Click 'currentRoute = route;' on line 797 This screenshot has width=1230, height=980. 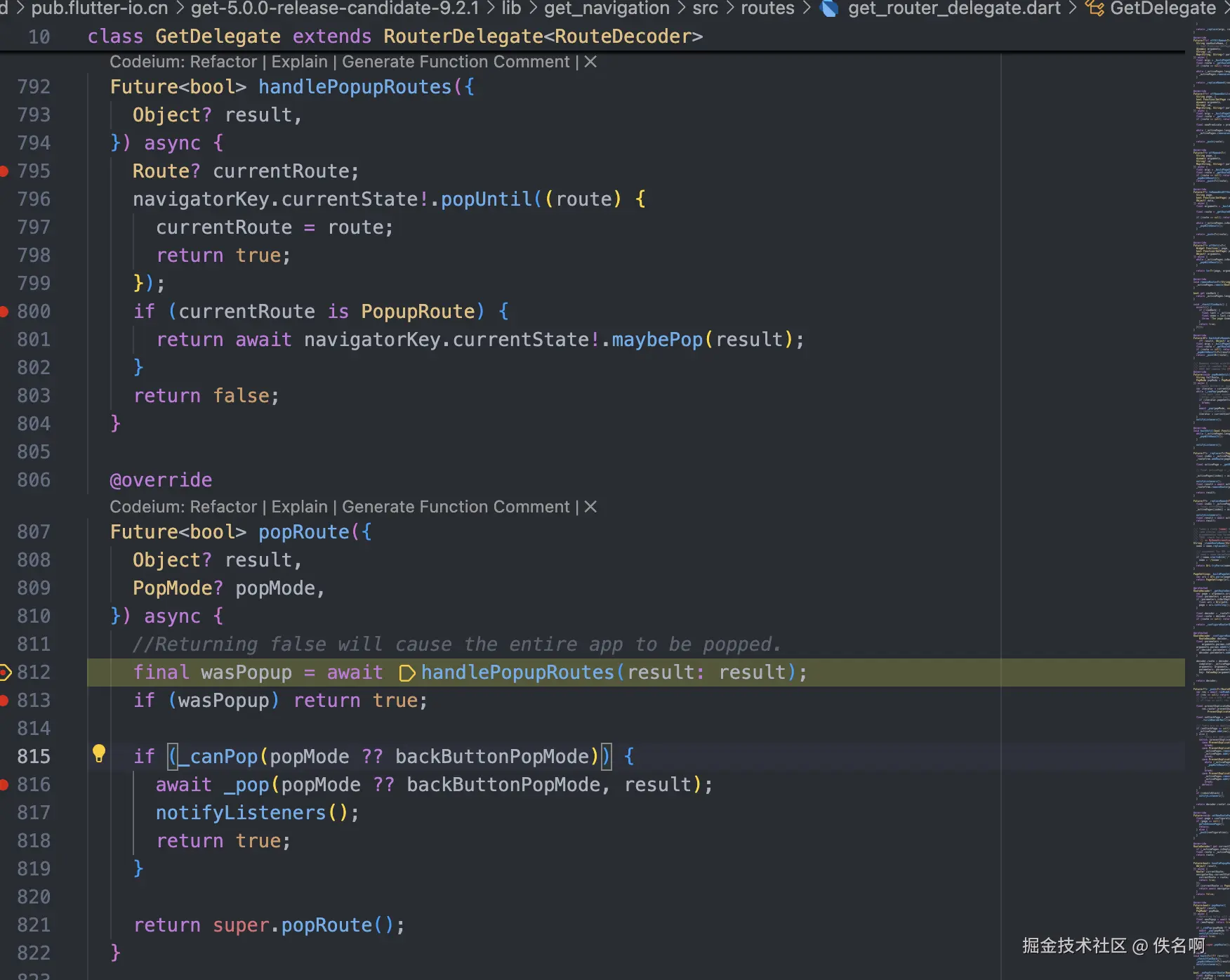[275, 227]
